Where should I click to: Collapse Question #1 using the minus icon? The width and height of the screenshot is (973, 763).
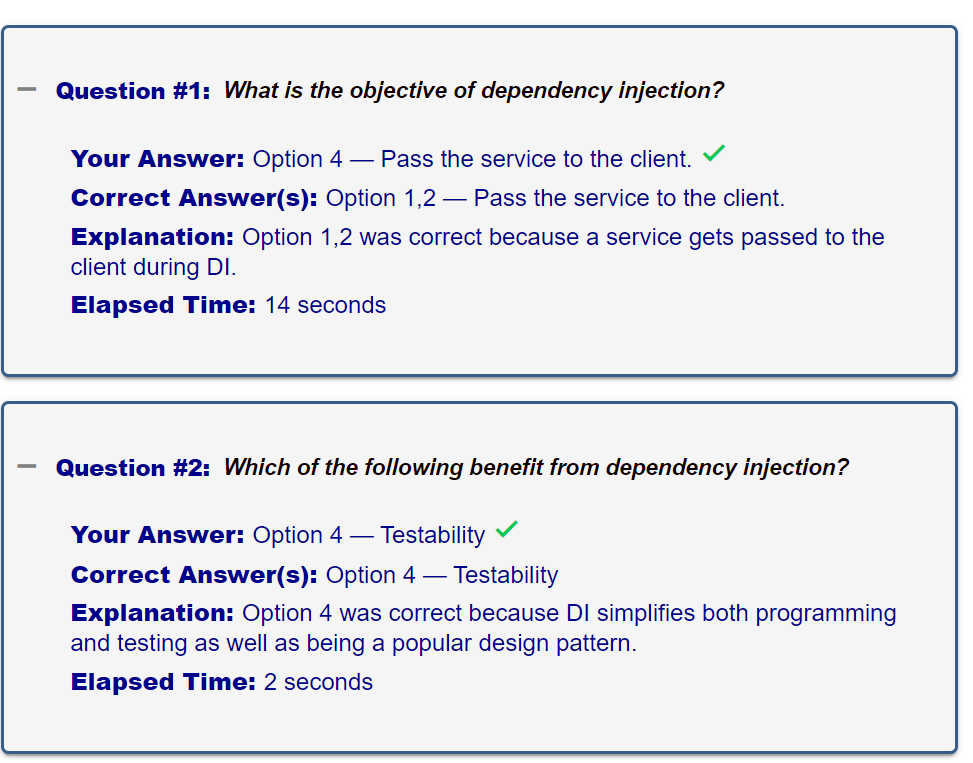[27, 90]
